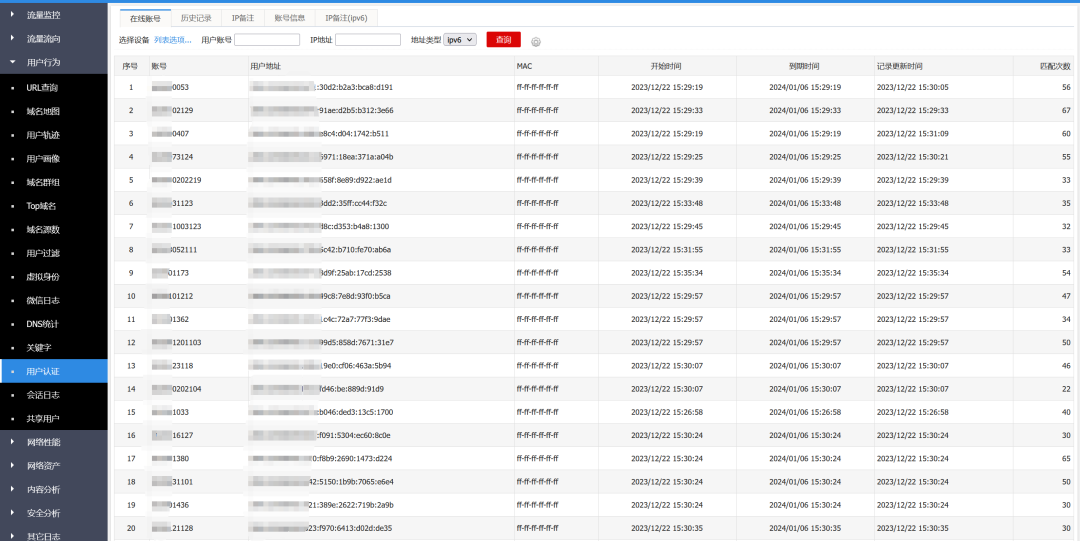
Task: Select account ending 02129 in row 2
Action: tap(172, 110)
